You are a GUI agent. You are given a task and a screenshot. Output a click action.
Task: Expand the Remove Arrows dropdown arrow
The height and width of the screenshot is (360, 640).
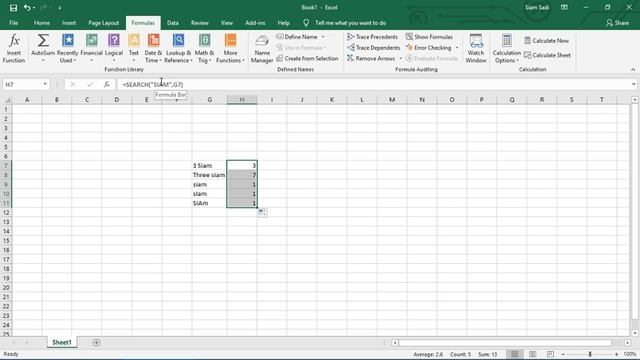tap(400, 59)
